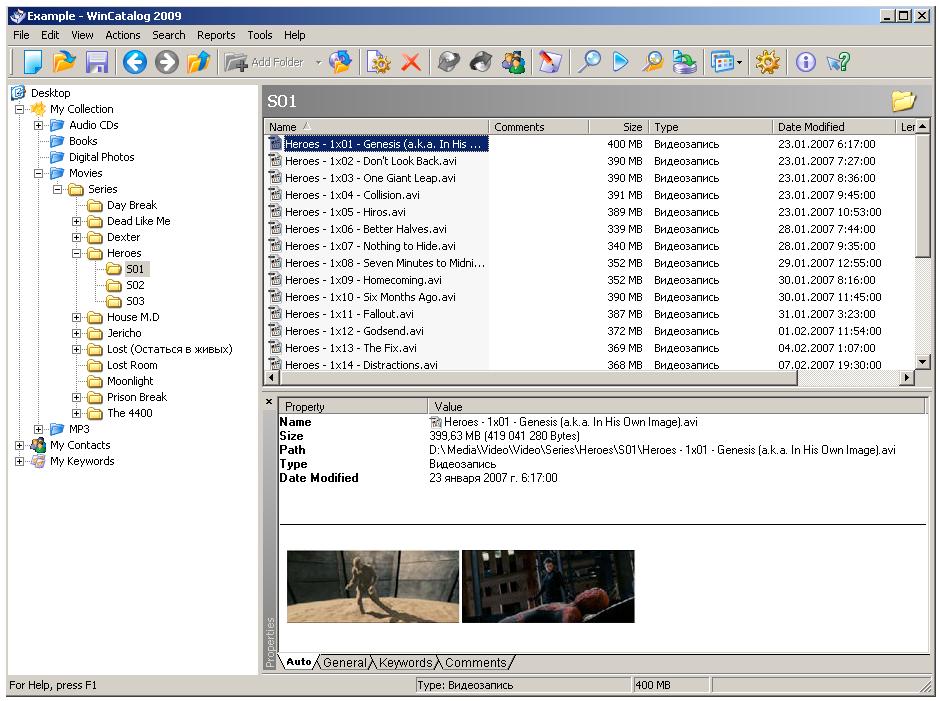
Task: Collapse the Heroes folder node
Action: pos(77,253)
